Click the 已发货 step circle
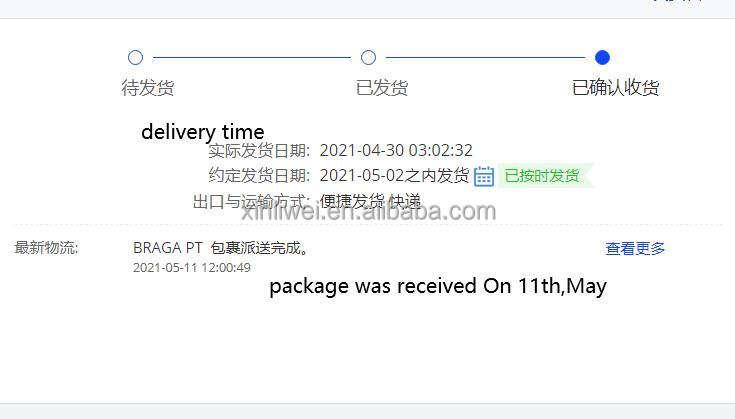 368,58
